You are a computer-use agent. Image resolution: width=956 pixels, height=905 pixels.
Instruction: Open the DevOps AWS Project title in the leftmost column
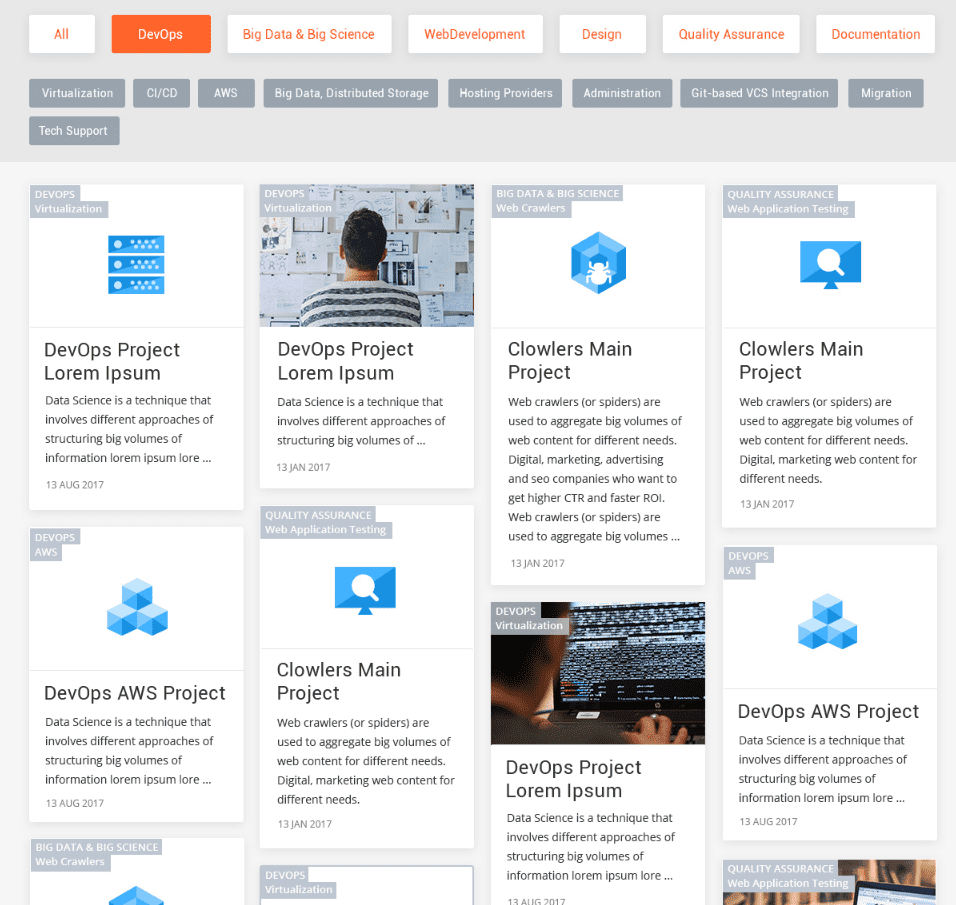click(x=135, y=693)
